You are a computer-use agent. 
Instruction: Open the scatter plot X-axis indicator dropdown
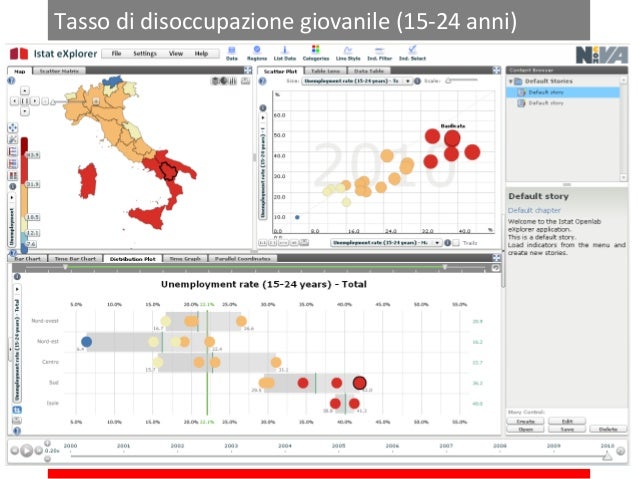(x=386, y=243)
